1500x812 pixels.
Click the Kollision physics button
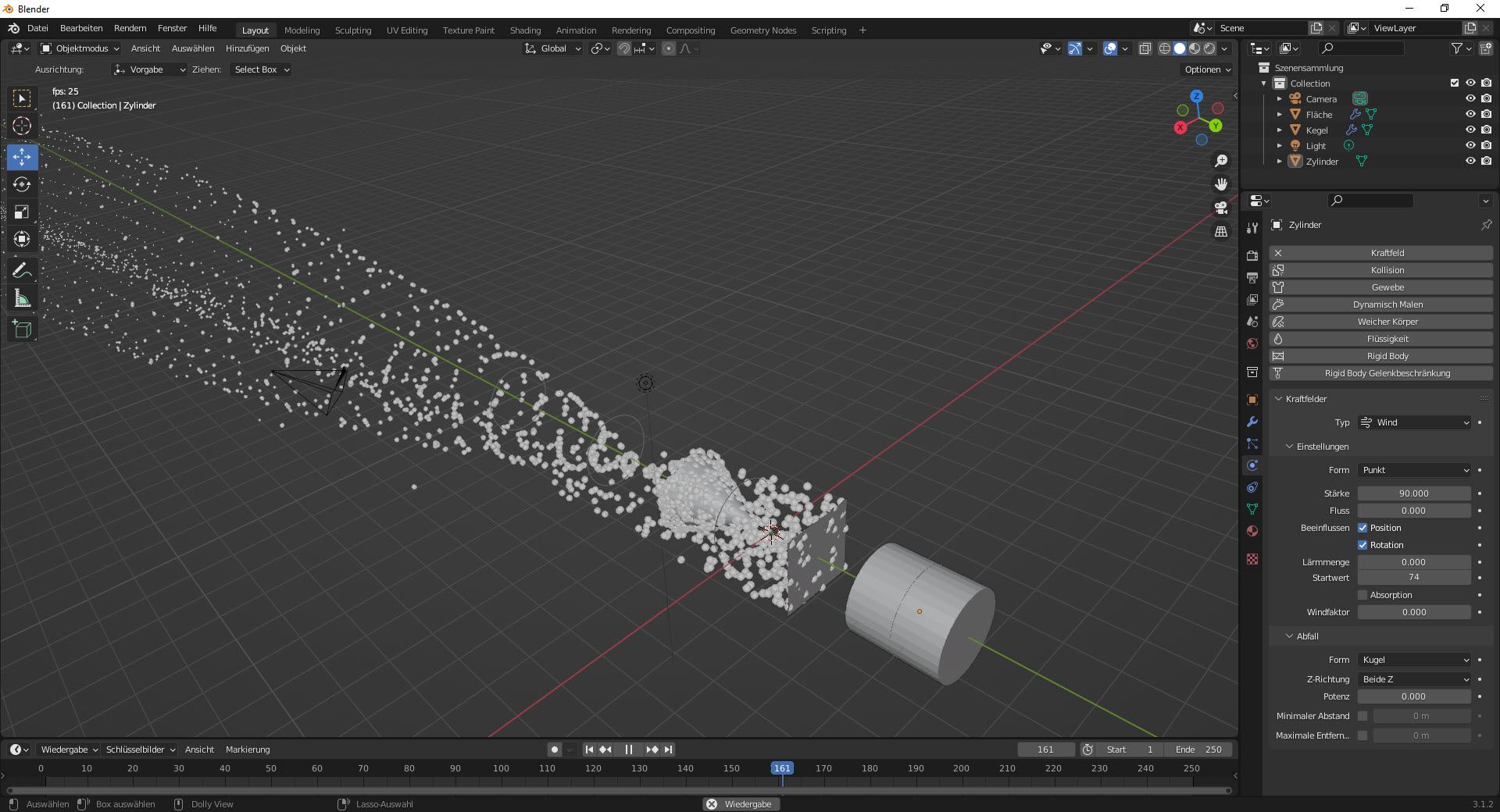click(x=1380, y=270)
